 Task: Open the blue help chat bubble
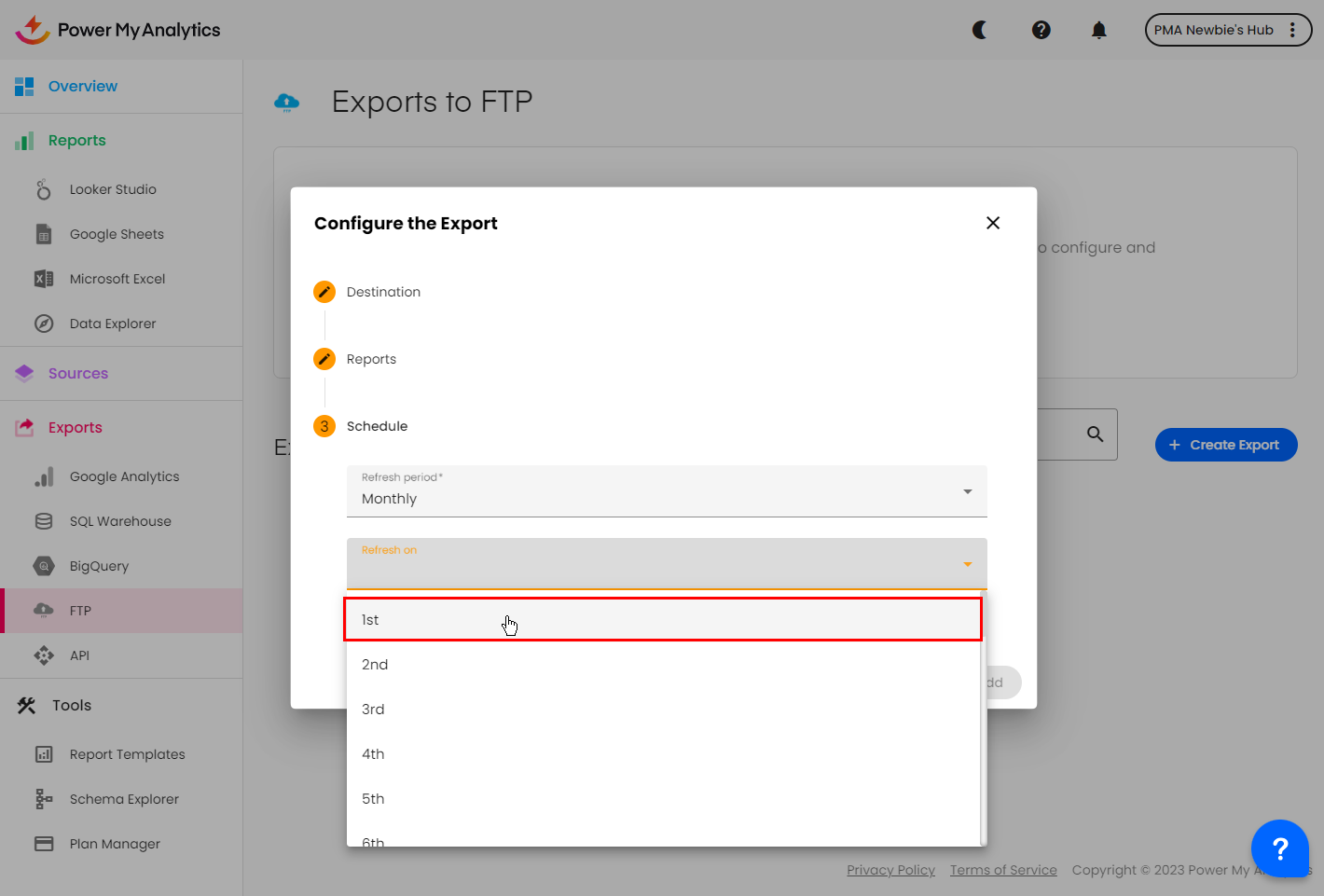[x=1279, y=848]
